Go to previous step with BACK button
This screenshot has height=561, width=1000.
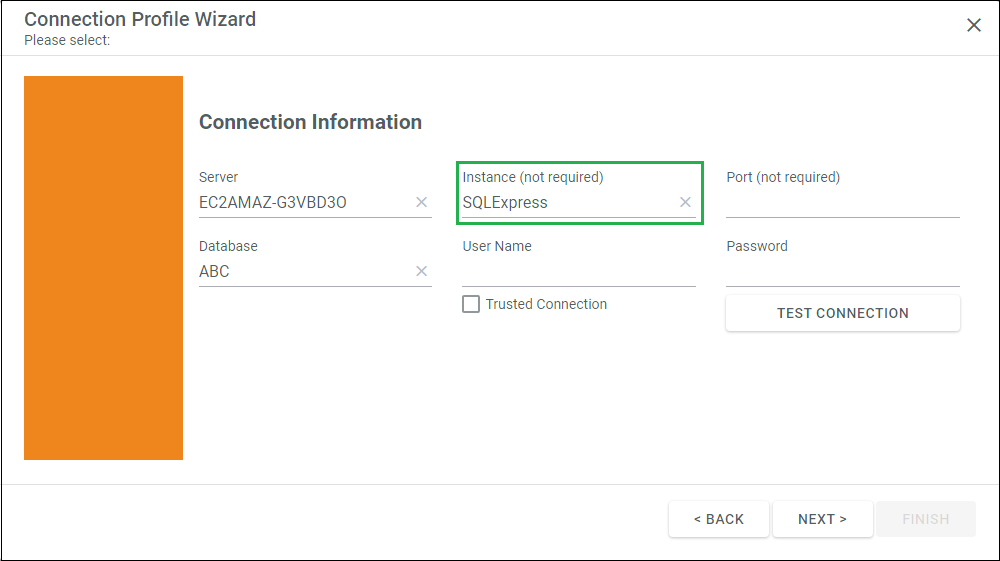pos(719,519)
